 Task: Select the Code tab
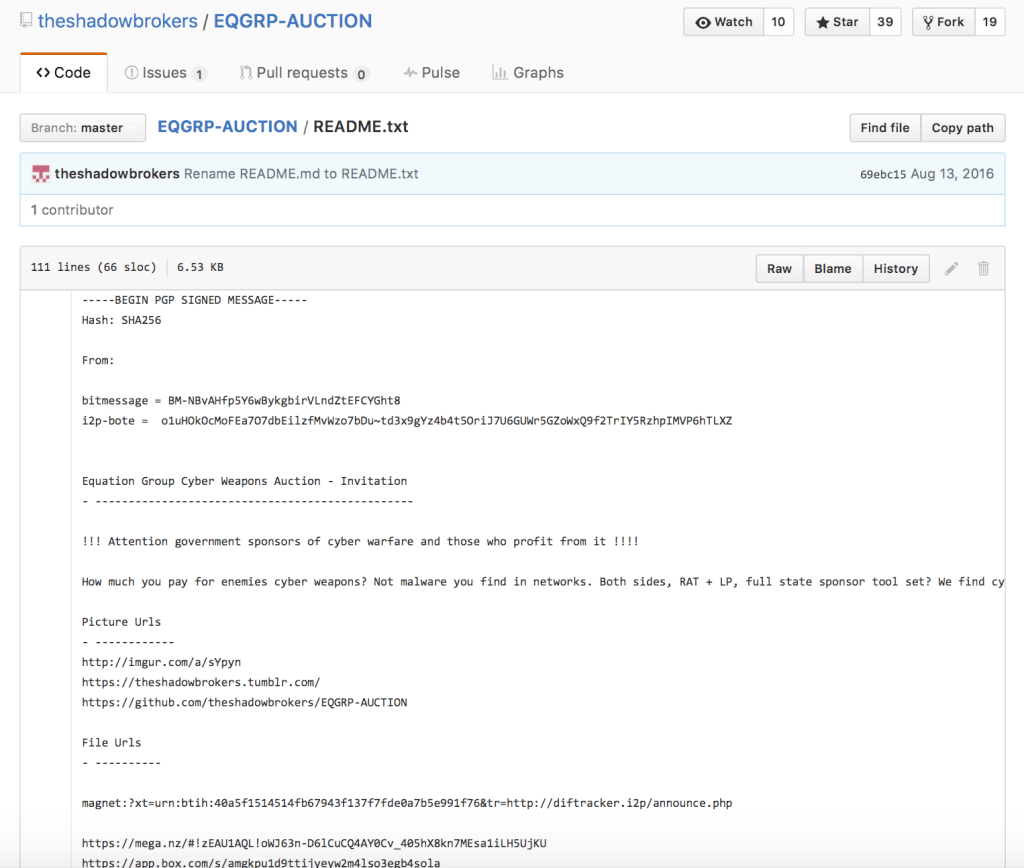coord(63,73)
